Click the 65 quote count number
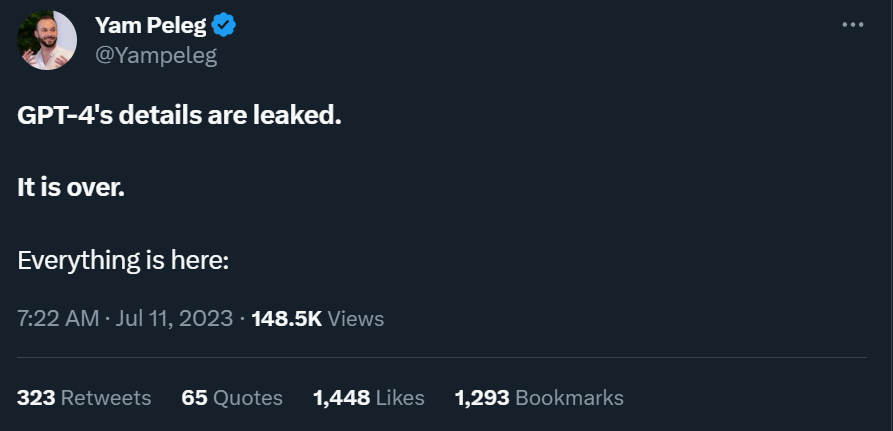This screenshot has width=893, height=431. pyautogui.click(x=194, y=397)
